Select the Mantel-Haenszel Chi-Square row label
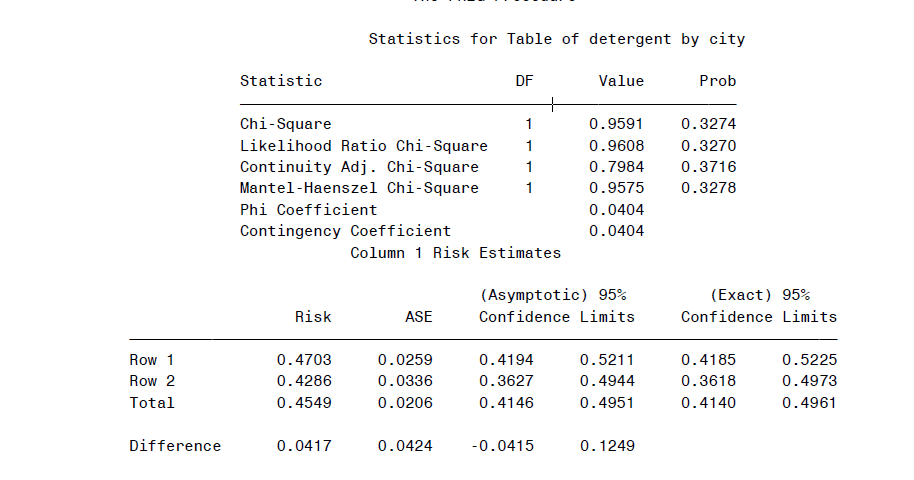 pyautogui.click(x=359, y=188)
